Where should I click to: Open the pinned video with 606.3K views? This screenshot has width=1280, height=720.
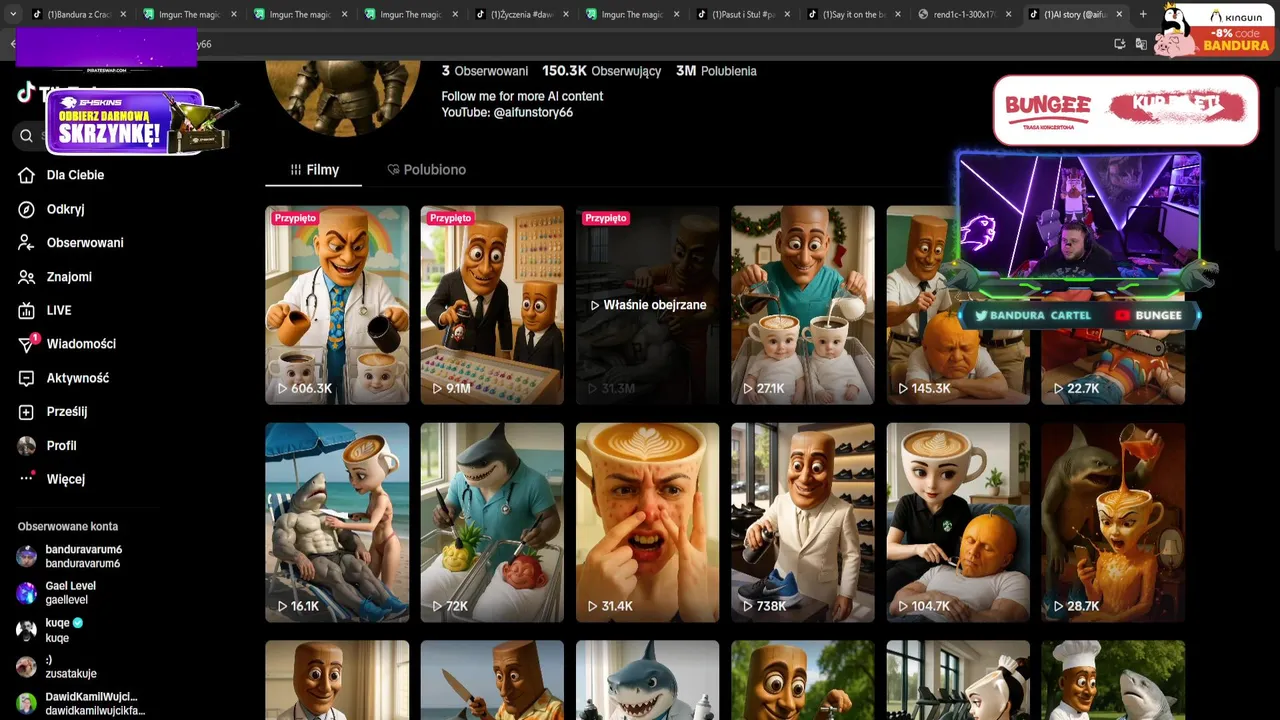click(337, 305)
